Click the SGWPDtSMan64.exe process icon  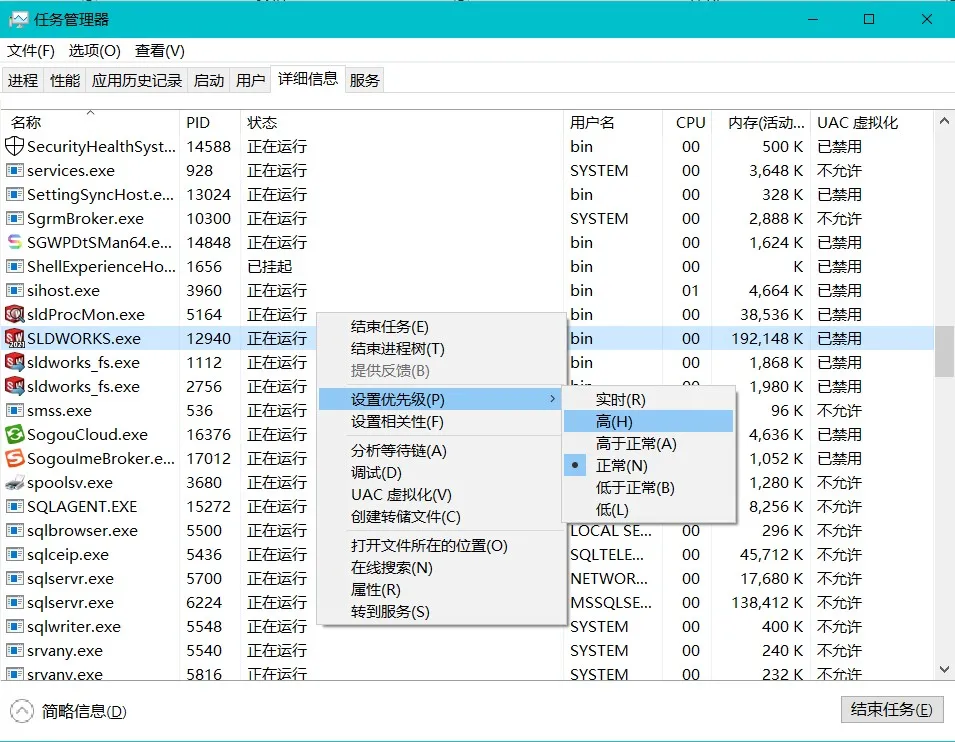[x=14, y=242]
